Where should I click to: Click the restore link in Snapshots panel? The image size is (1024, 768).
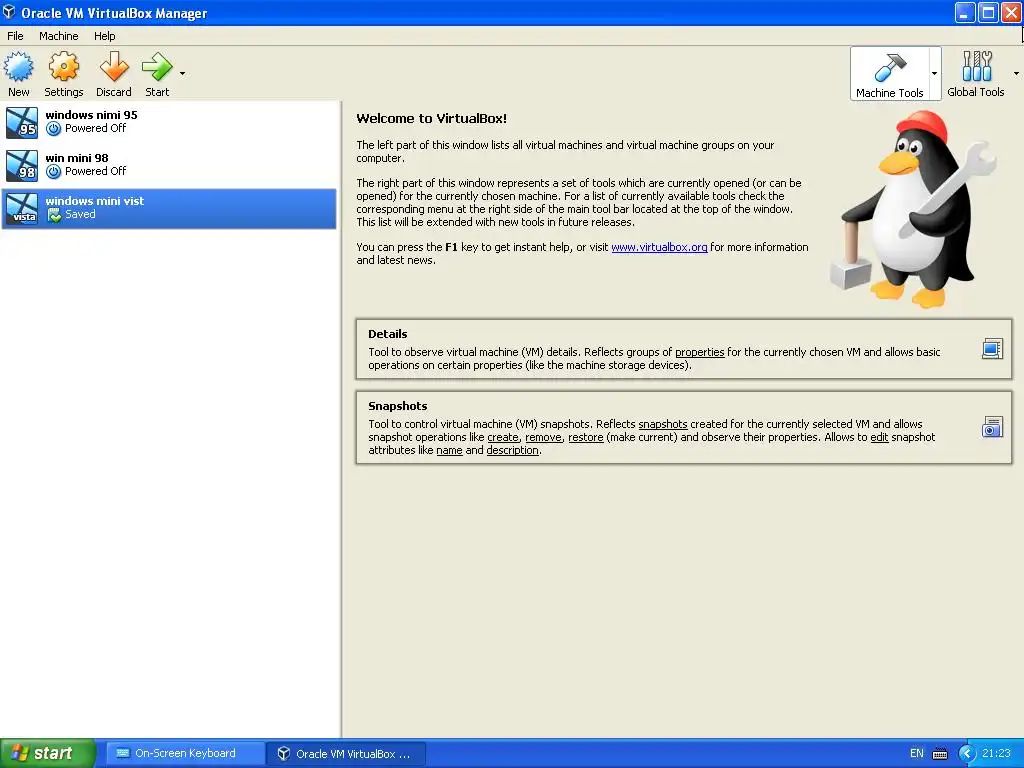(586, 437)
